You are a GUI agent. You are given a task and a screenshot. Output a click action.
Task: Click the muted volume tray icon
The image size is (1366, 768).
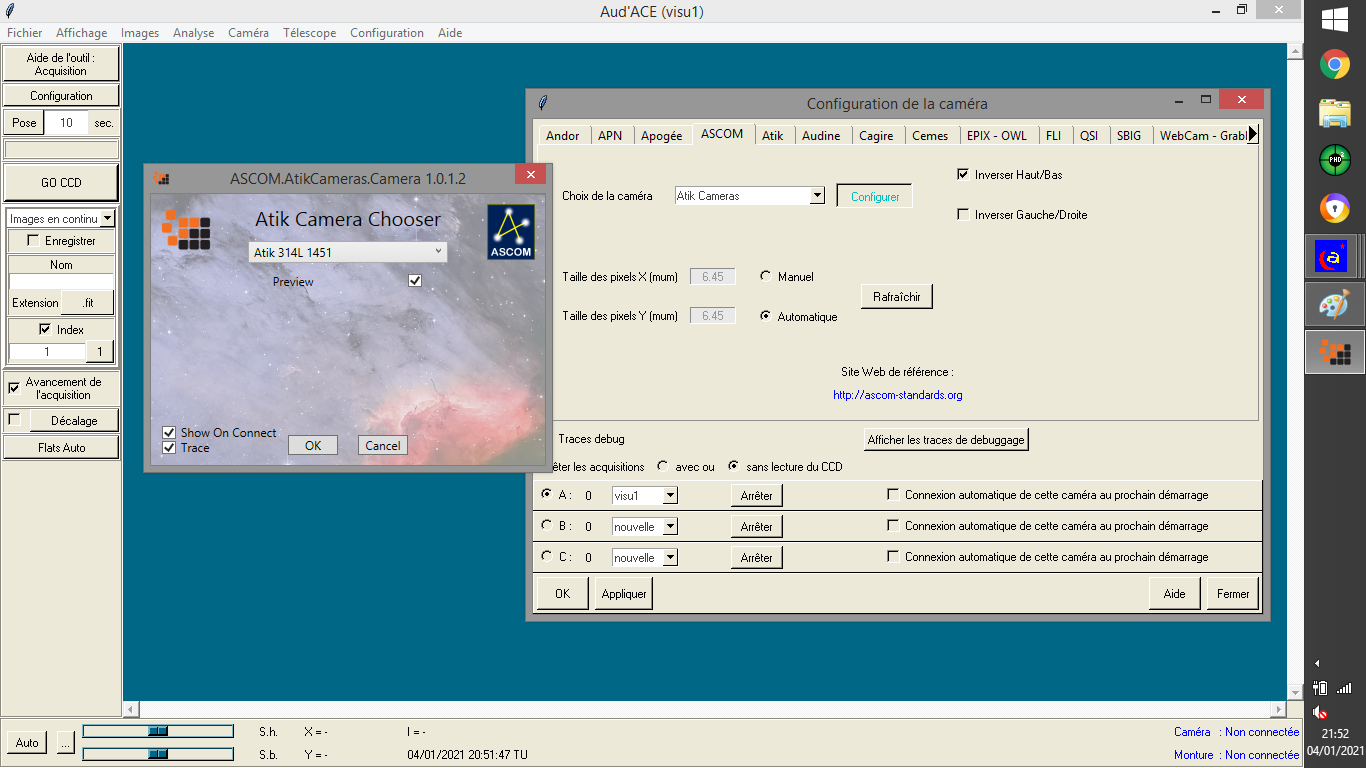pyautogui.click(x=1321, y=713)
